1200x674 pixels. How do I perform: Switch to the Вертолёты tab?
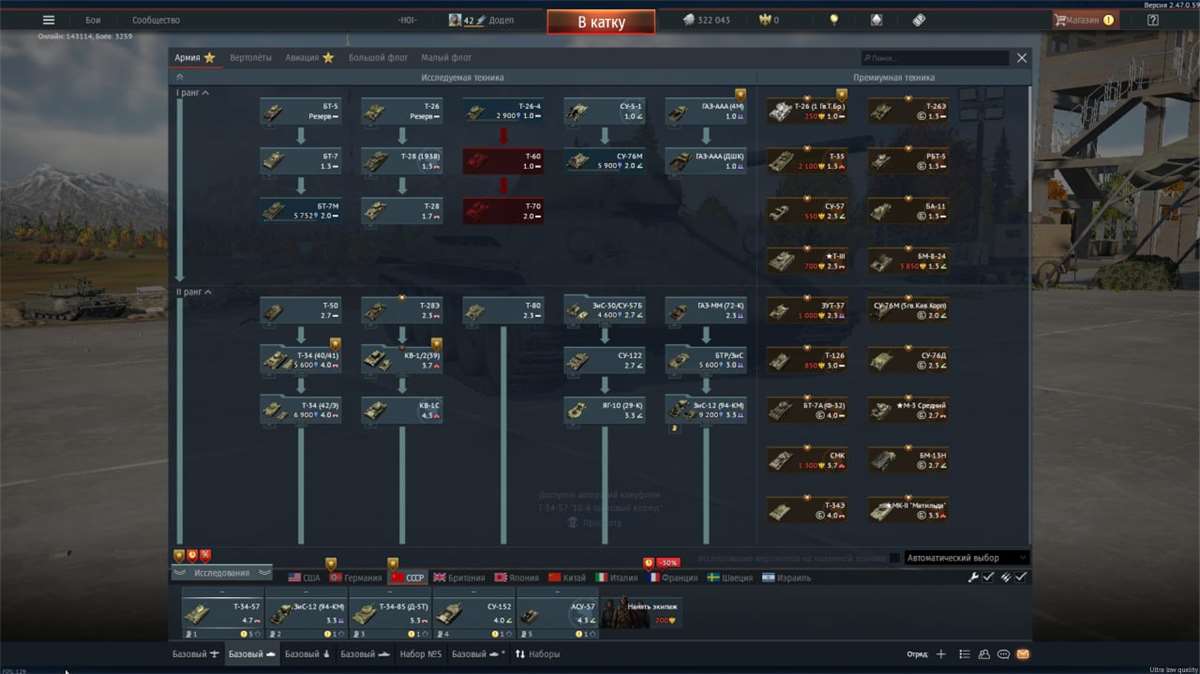[250, 58]
